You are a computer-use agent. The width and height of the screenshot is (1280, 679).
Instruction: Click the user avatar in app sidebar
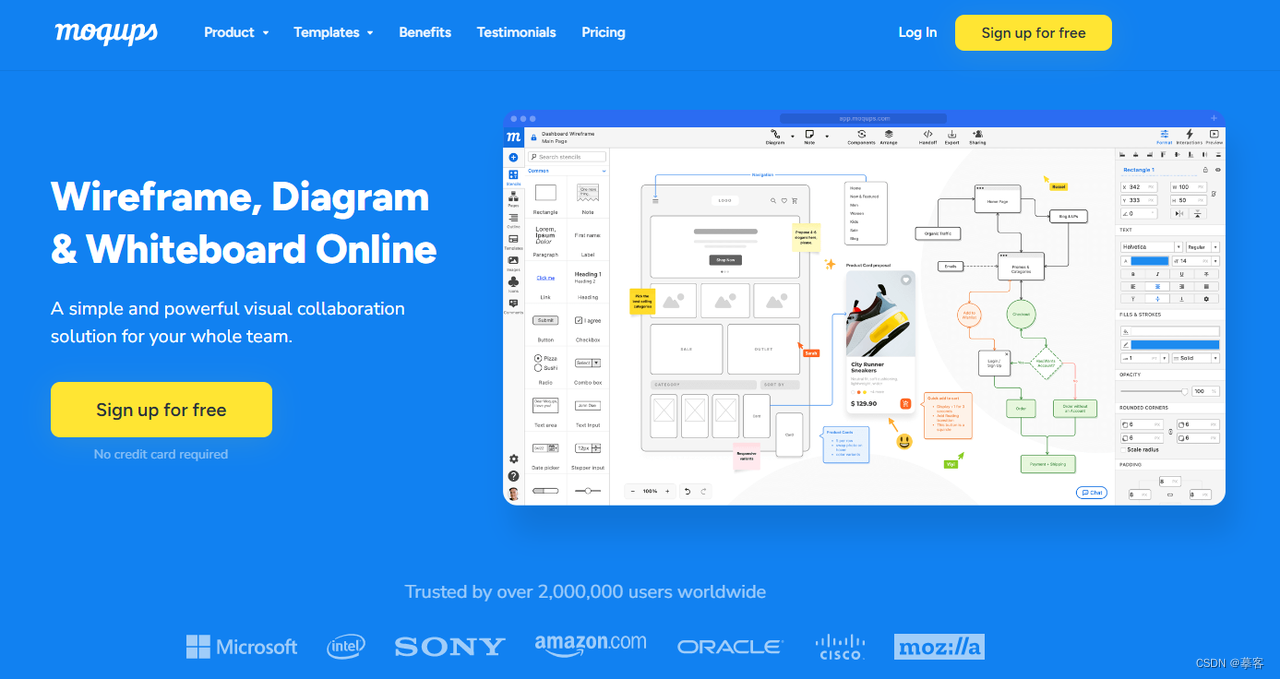click(513, 493)
